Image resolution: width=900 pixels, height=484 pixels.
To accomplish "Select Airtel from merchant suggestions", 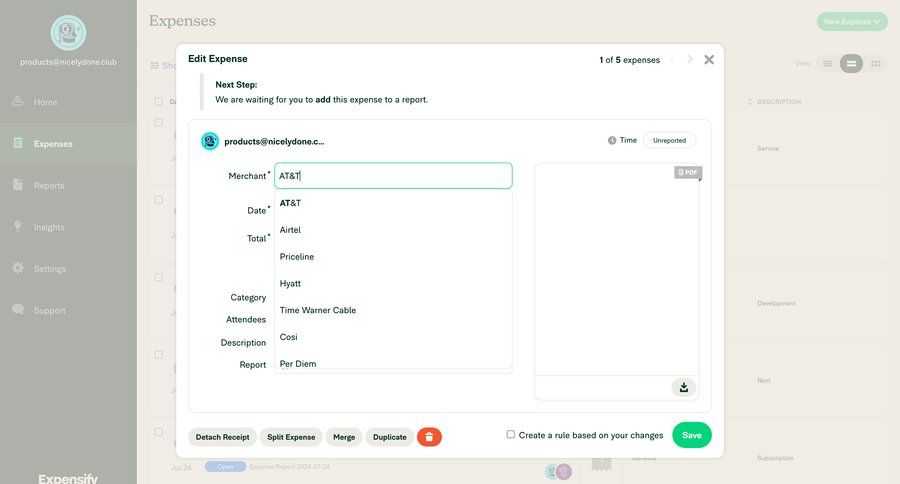I will point(393,230).
